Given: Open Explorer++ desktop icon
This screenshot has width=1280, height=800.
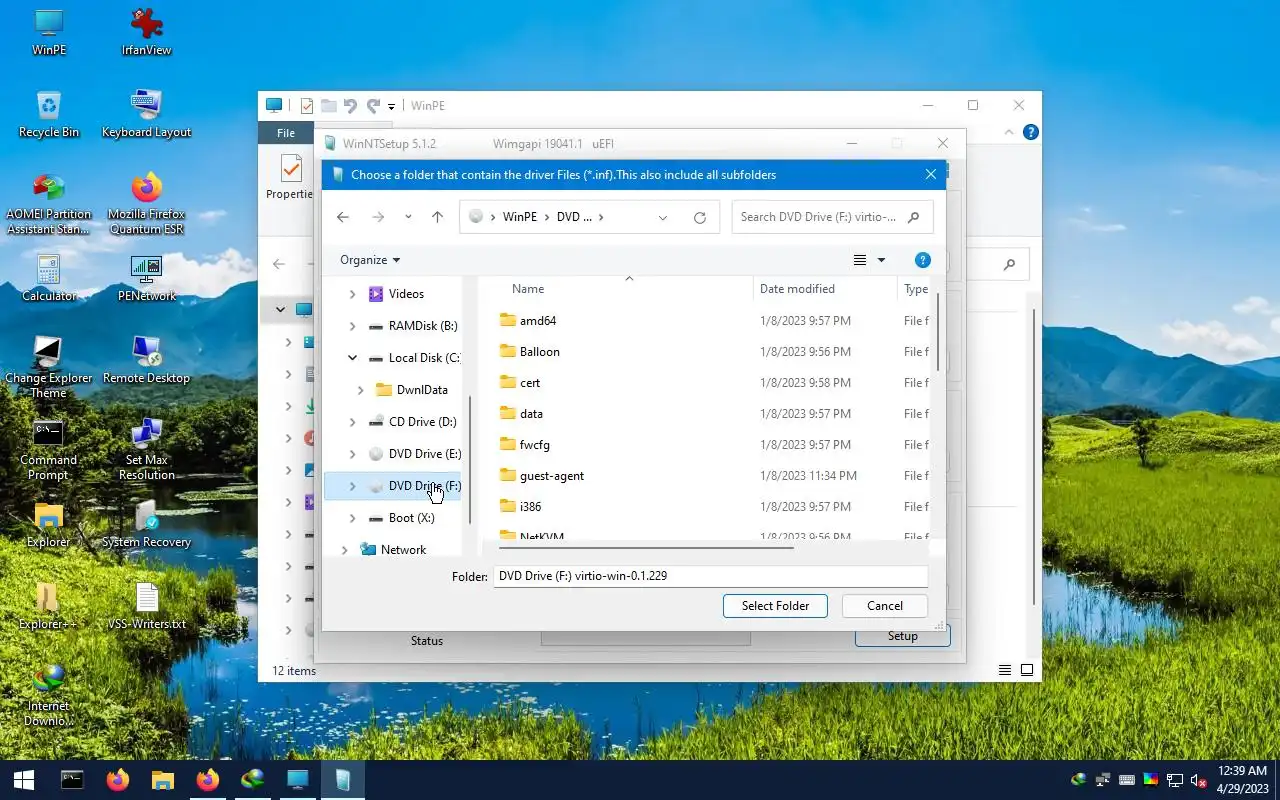Looking at the screenshot, I should 48,606.
